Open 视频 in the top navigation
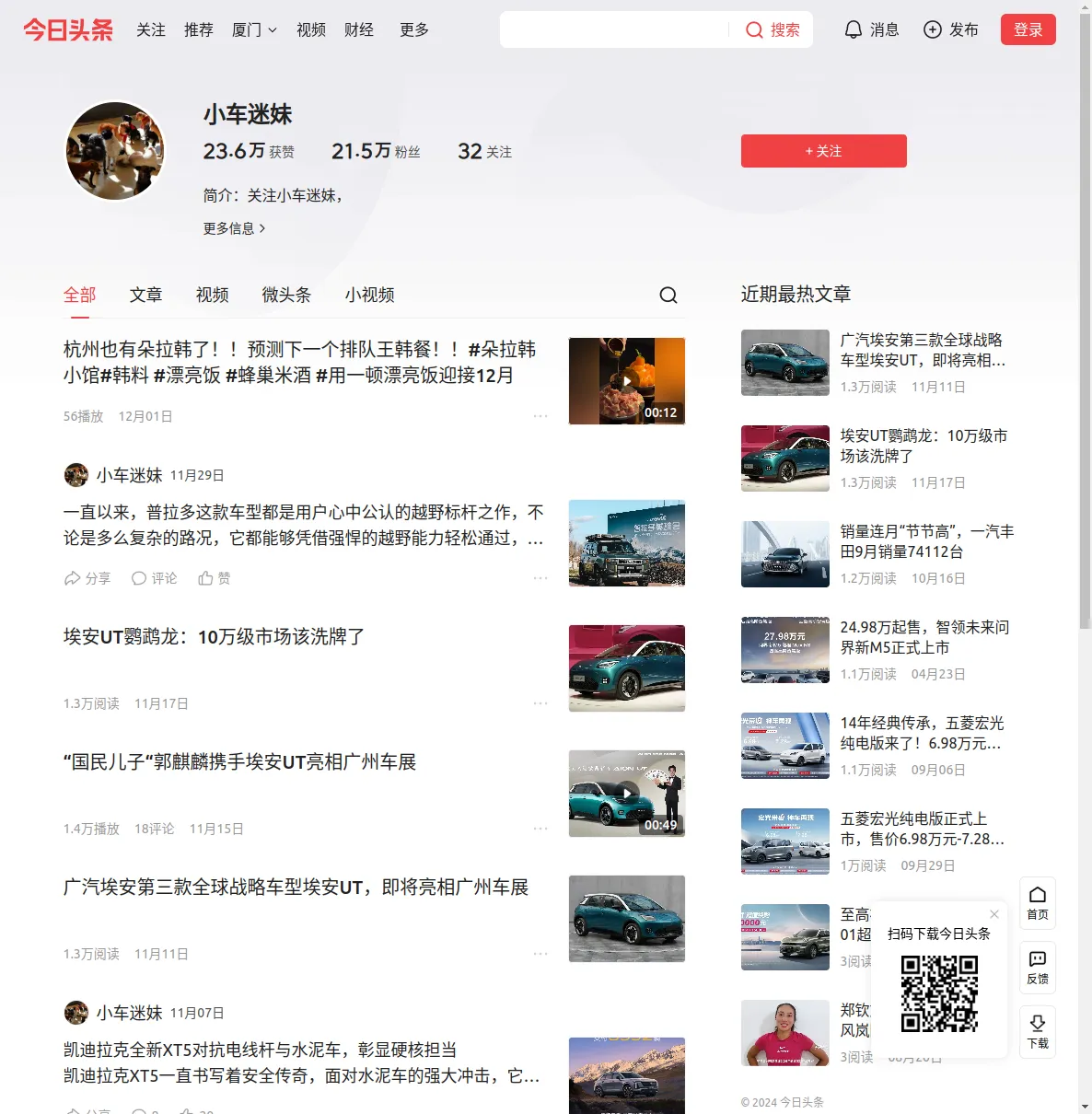The height and width of the screenshot is (1114, 1092). (x=311, y=30)
